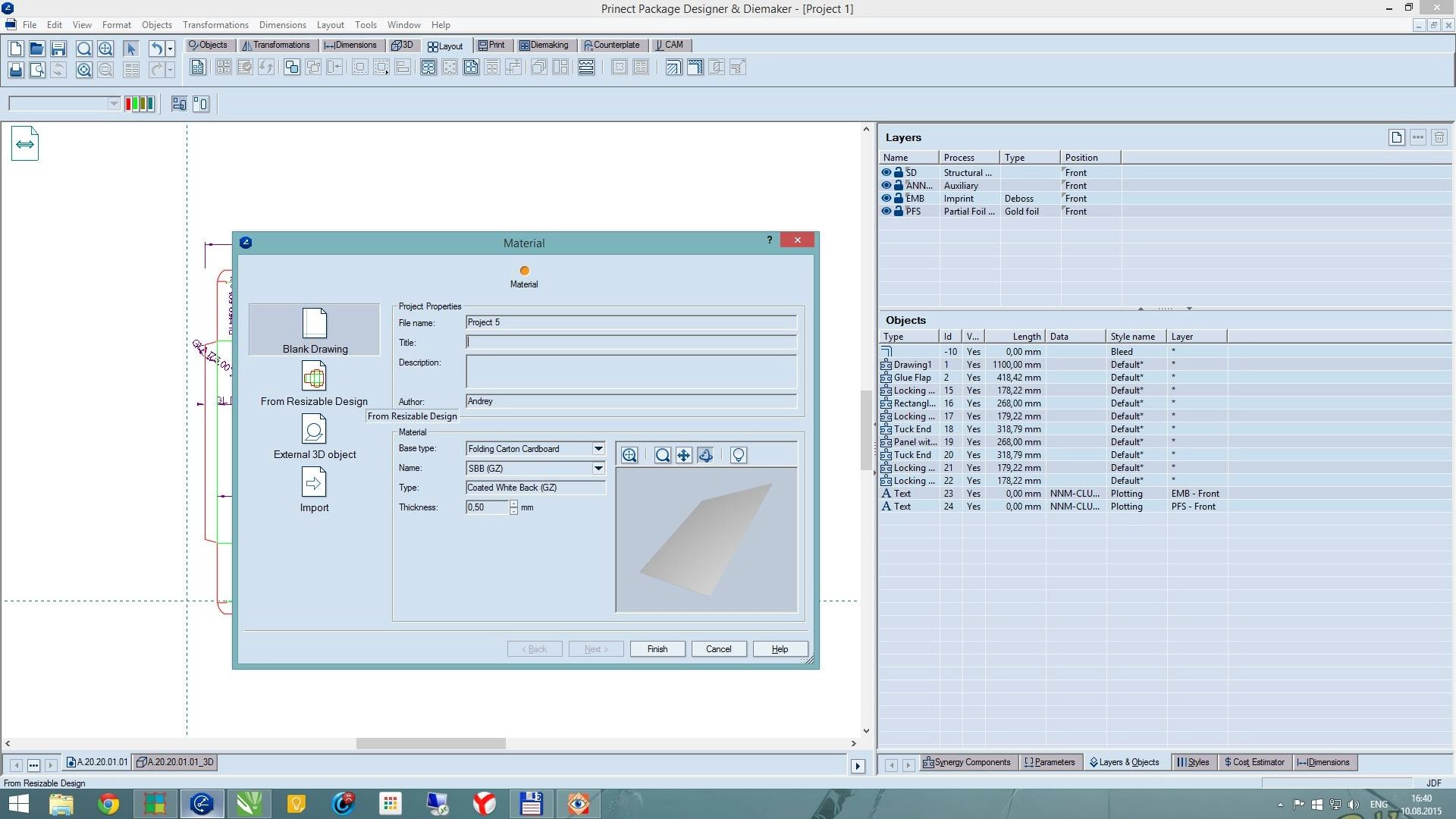The height and width of the screenshot is (819, 1456).
Task: Click the Save diskette toolbar icon
Action: [58, 49]
